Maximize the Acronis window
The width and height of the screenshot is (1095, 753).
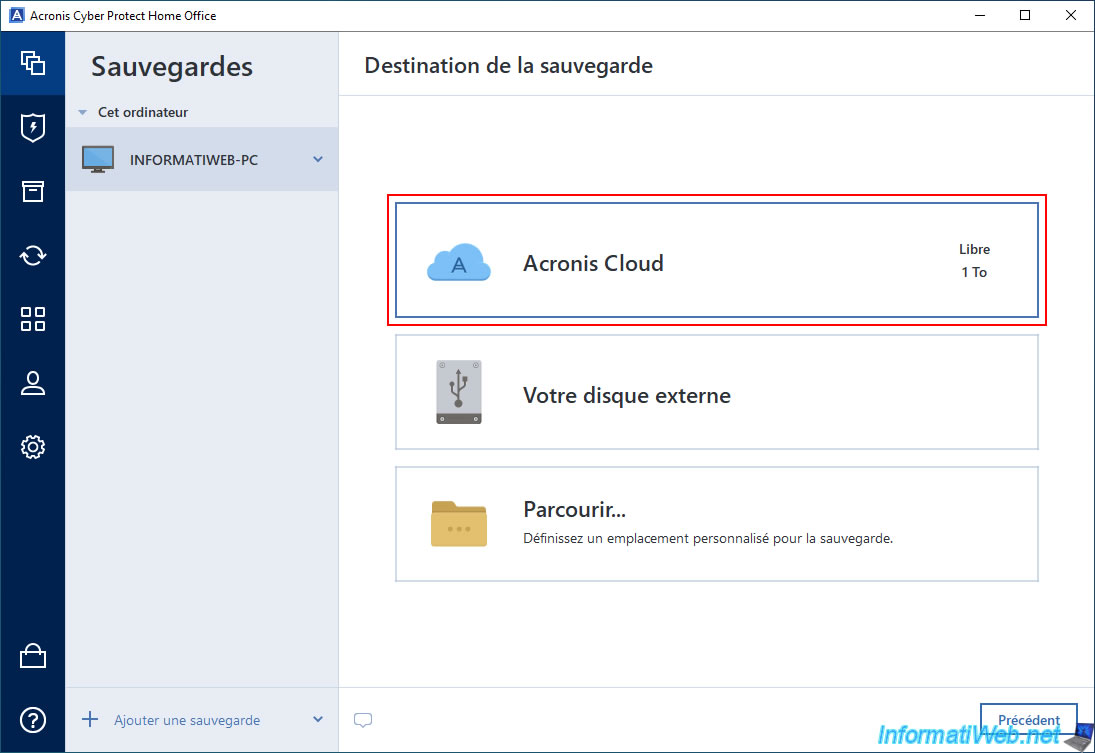click(x=1025, y=15)
